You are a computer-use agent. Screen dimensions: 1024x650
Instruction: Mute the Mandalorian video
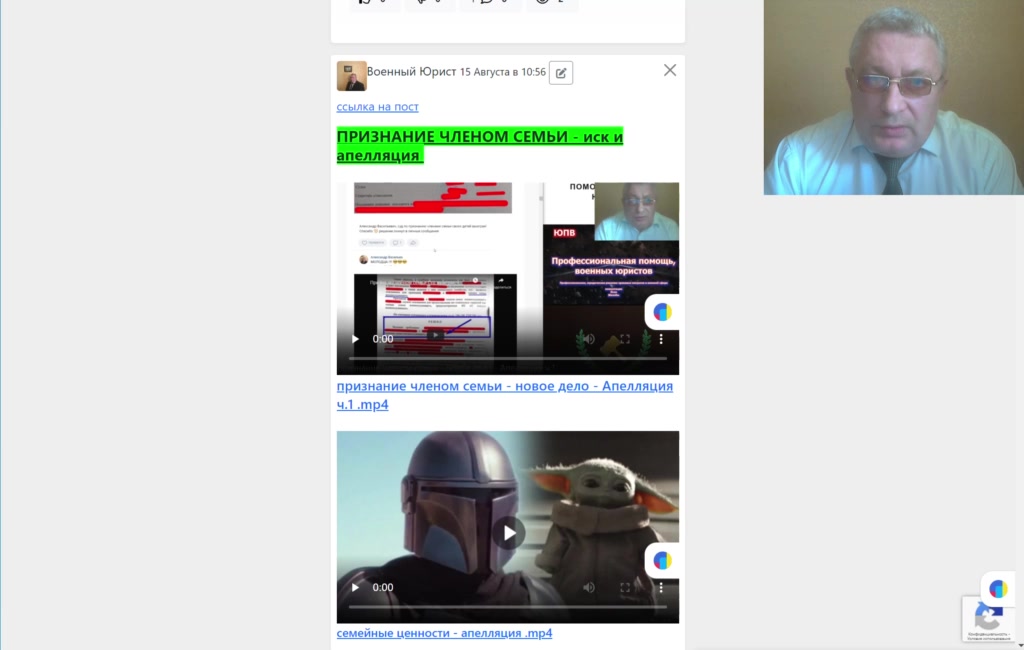pyautogui.click(x=589, y=587)
